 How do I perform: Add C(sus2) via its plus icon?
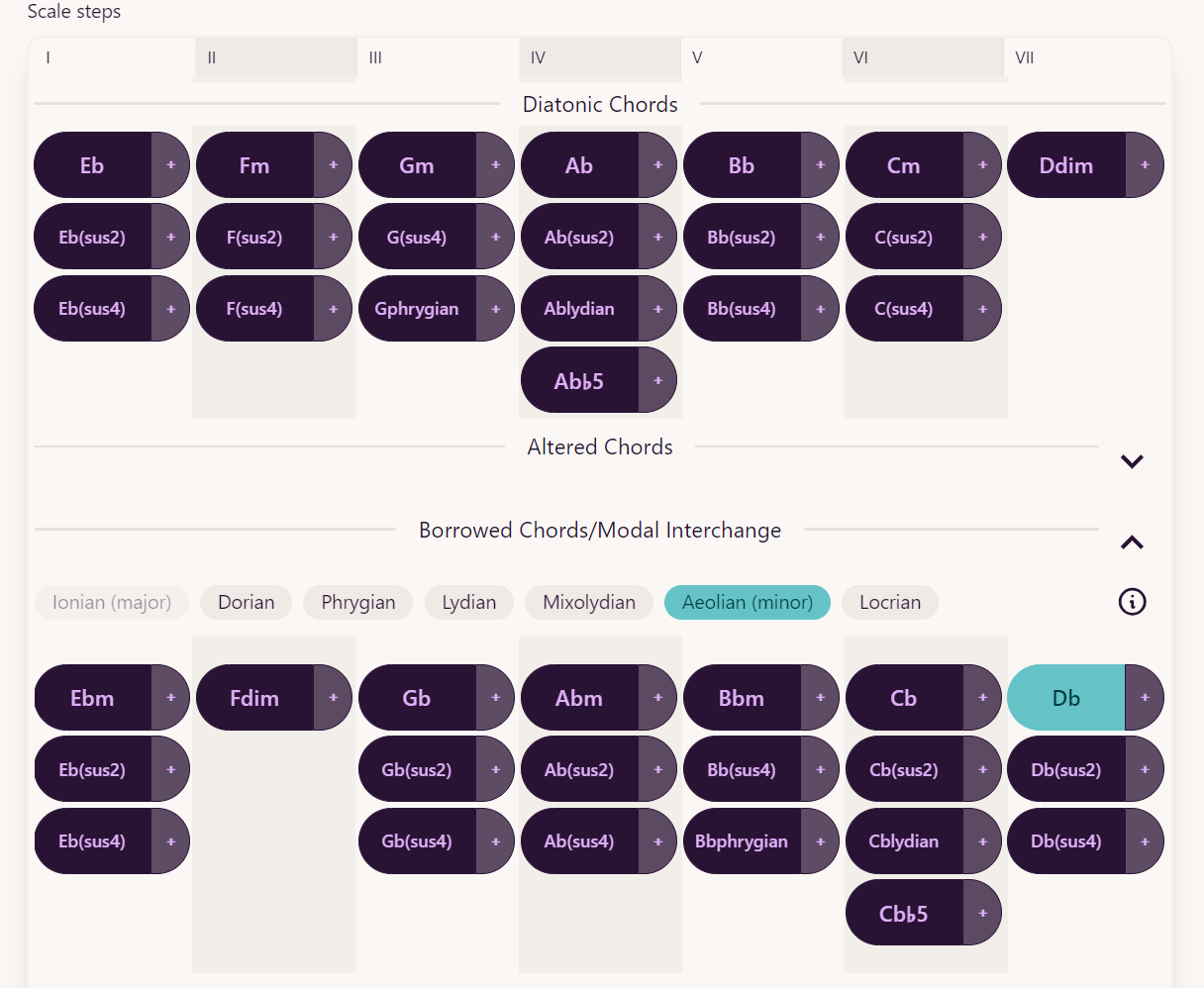tap(982, 237)
